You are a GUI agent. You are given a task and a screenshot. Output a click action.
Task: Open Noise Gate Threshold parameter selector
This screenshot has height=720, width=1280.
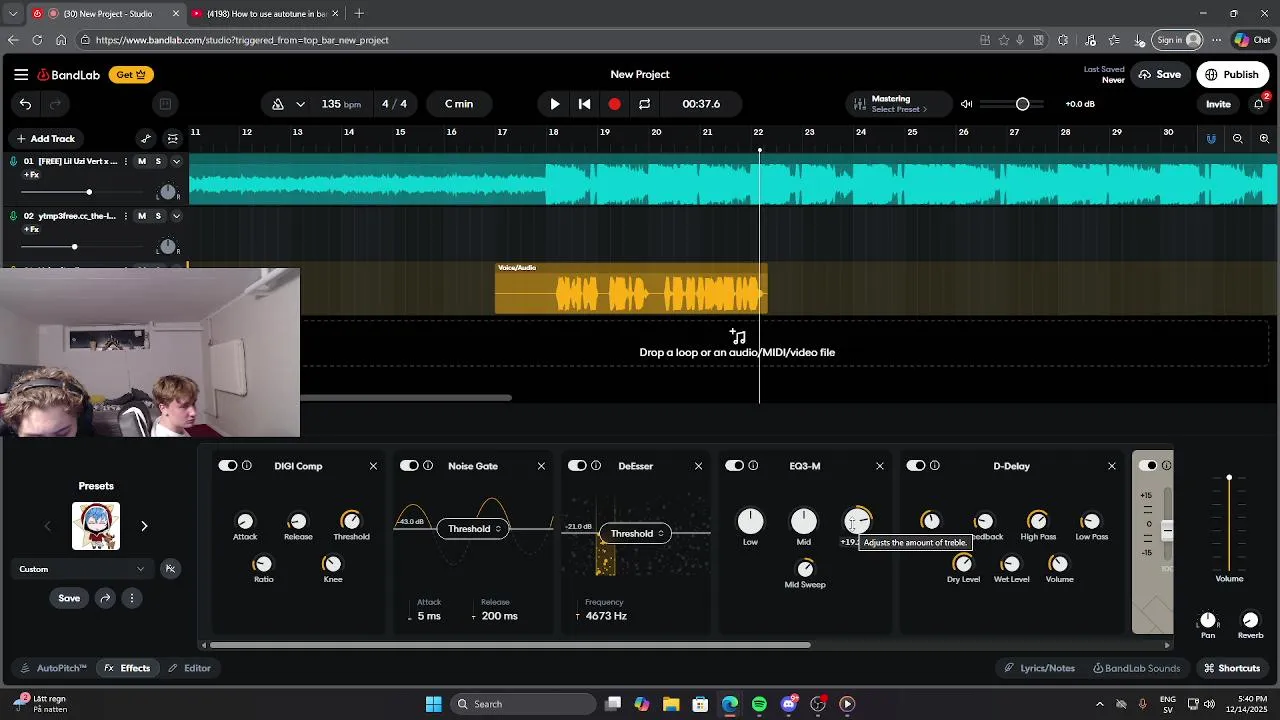click(474, 529)
